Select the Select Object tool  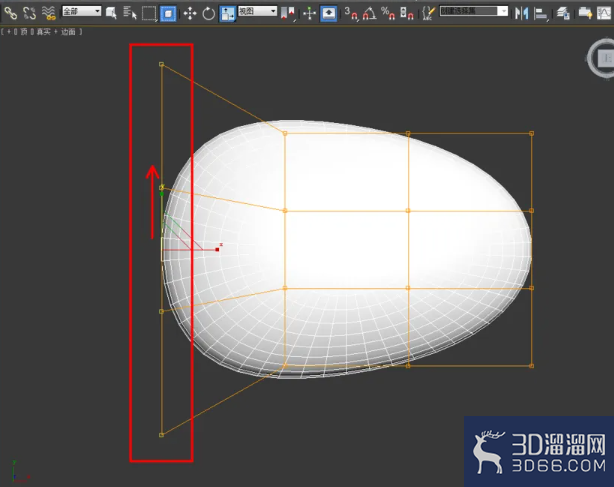tap(111, 13)
